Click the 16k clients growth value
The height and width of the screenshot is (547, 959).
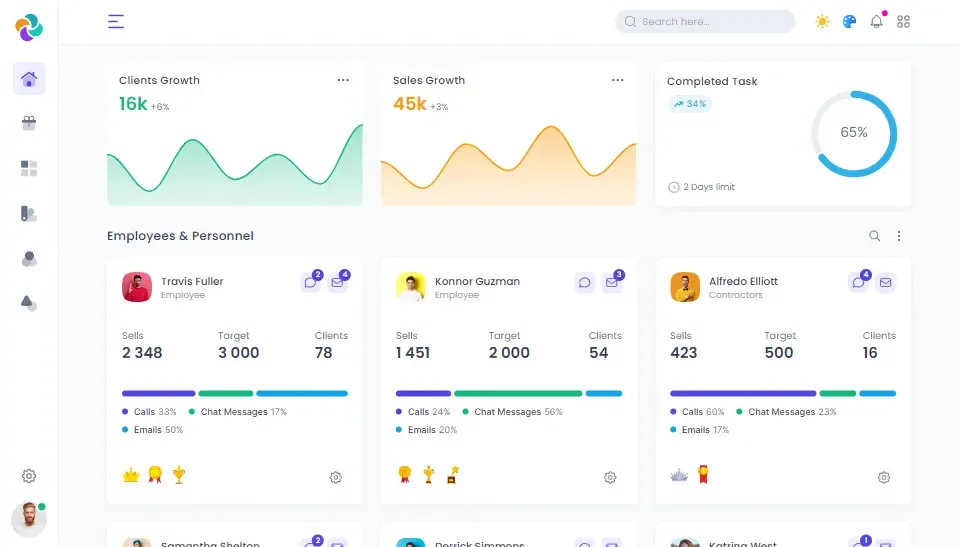point(133,104)
